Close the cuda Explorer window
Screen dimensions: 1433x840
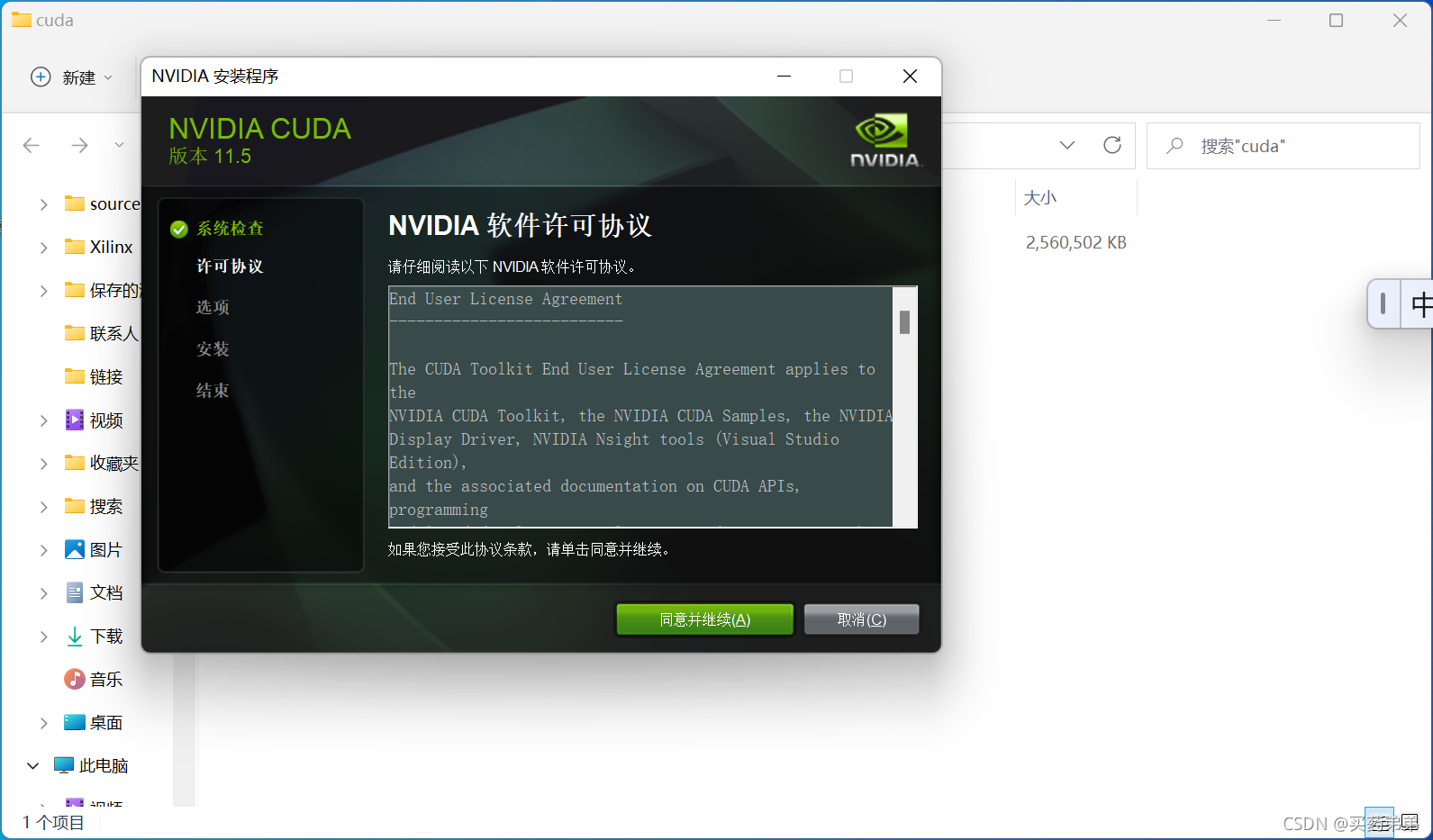(1400, 21)
